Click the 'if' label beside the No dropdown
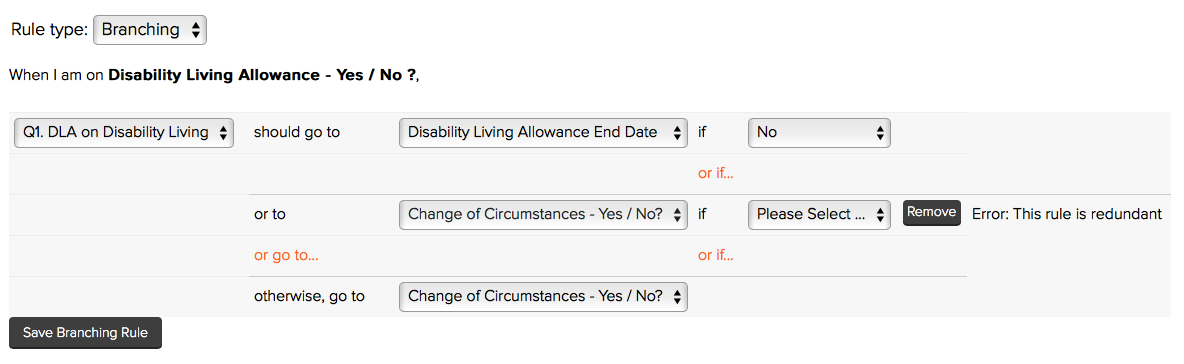Image resolution: width=1184 pixels, height=364 pixels. (702, 132)
